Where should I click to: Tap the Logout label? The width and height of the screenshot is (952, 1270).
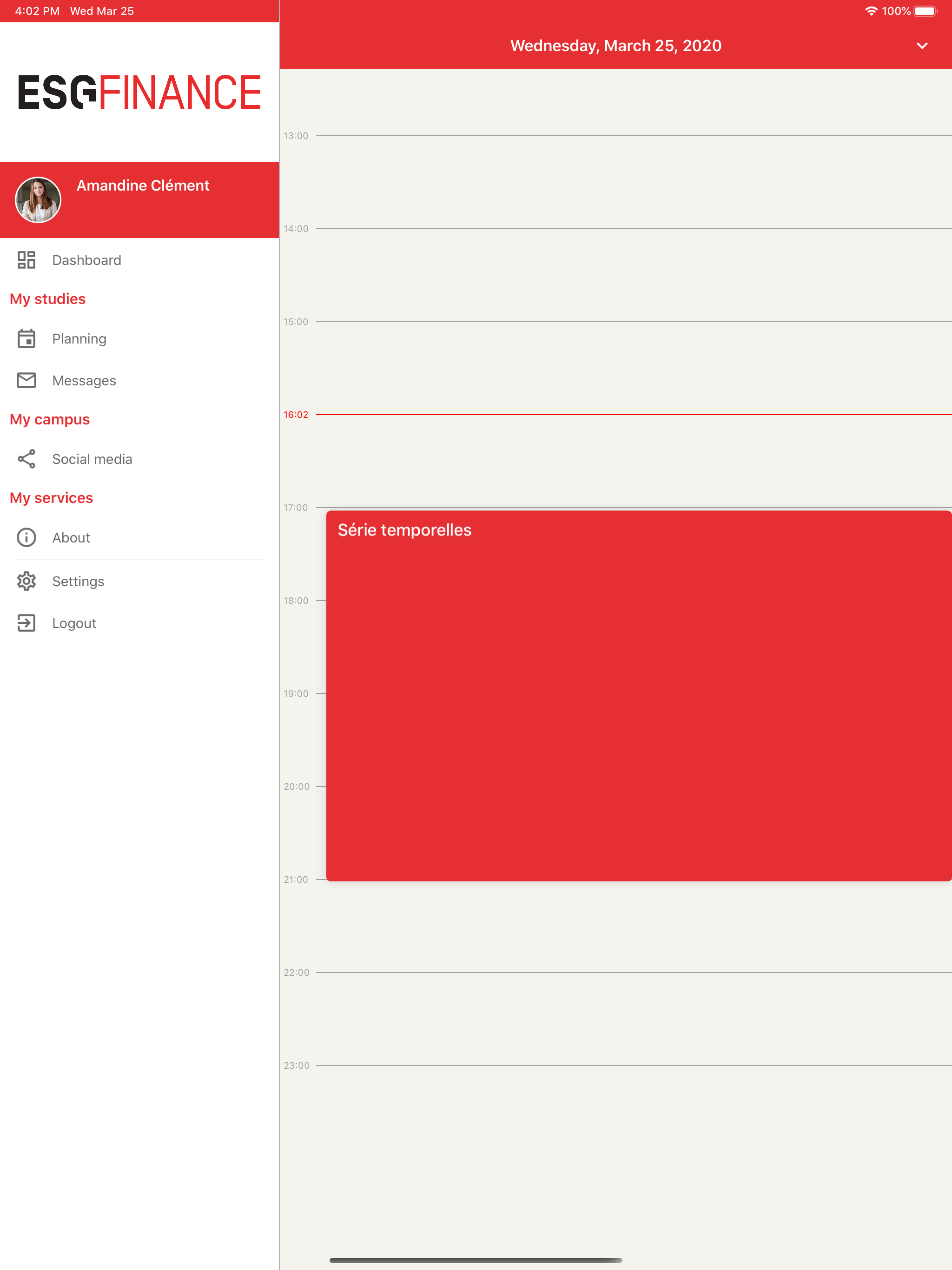point(74,623)
